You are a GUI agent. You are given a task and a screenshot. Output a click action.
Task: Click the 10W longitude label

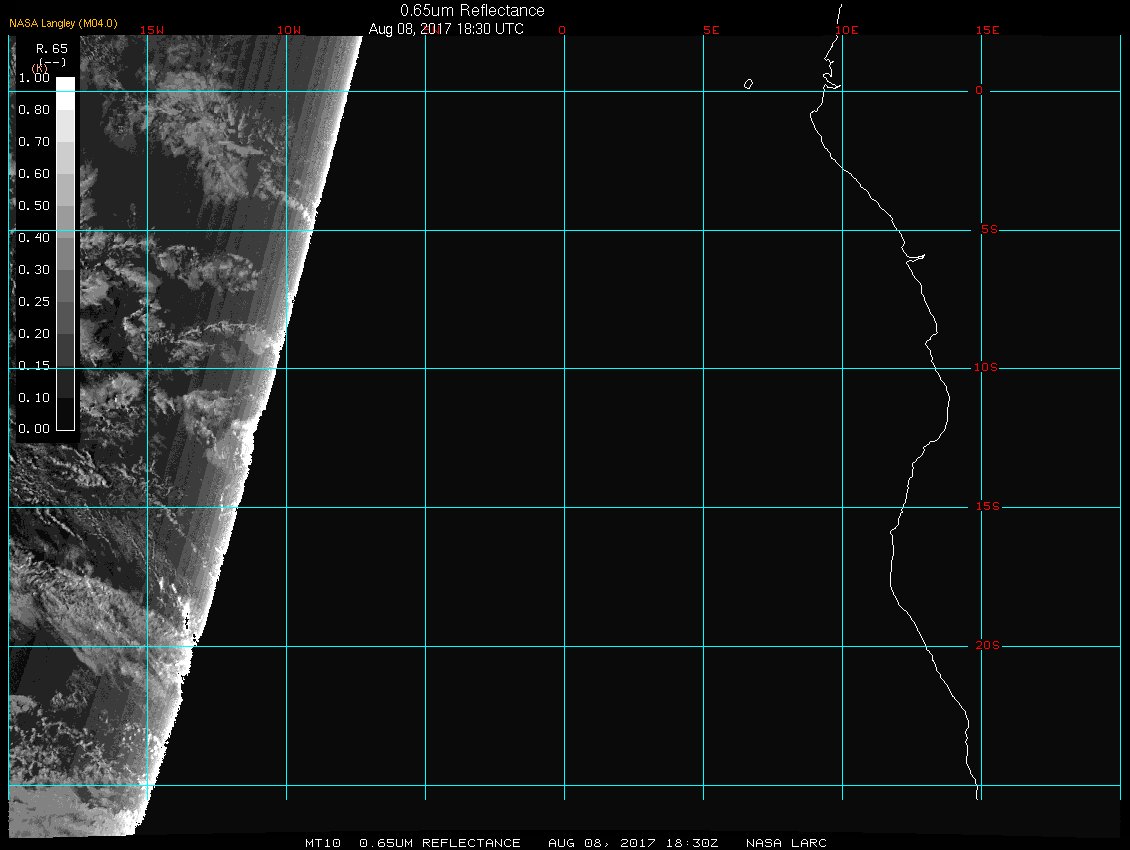pyautogui.click(x=289, y=30)
